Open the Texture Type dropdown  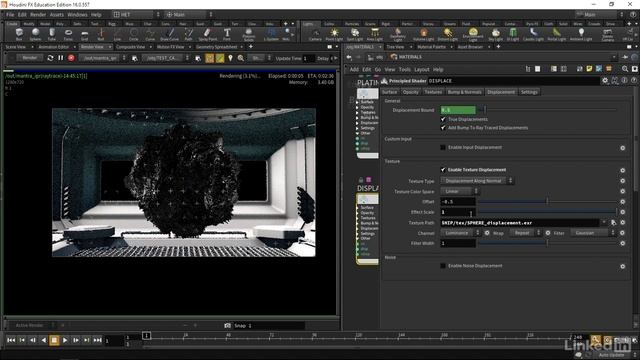point(477,181)
